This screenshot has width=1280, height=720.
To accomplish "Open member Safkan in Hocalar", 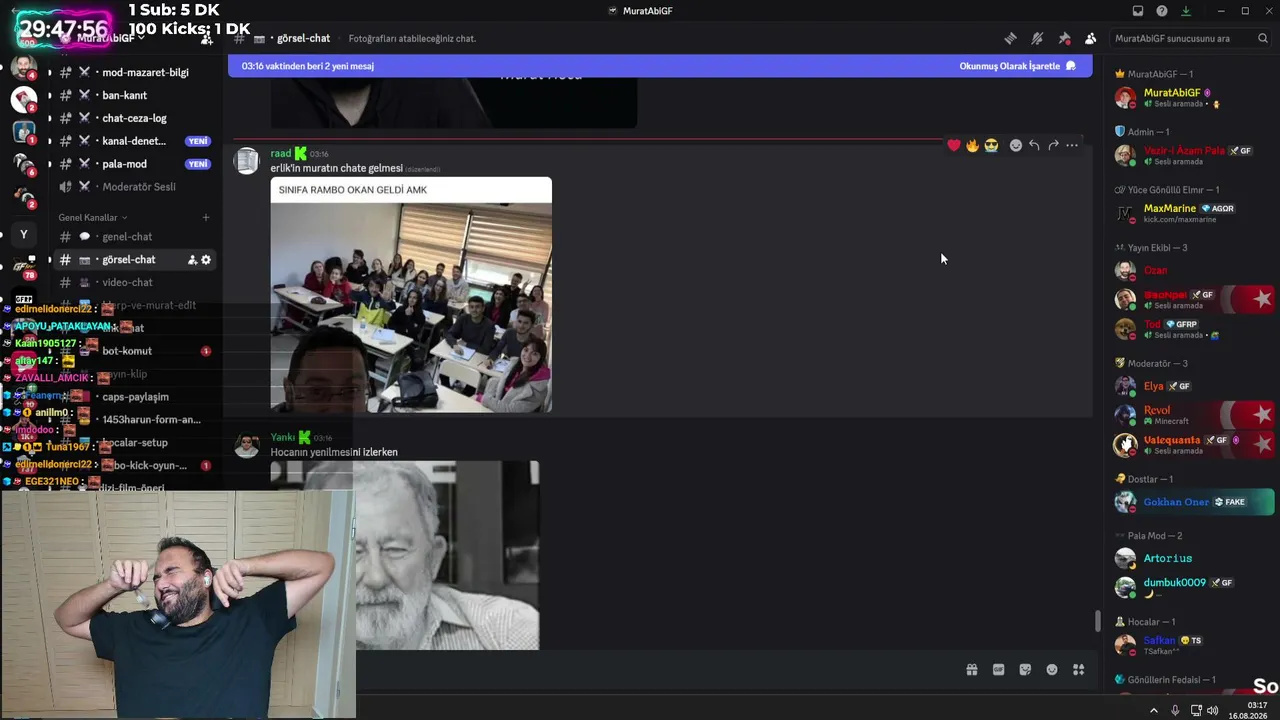I will pyautogui.click(x=1194, y=645).
